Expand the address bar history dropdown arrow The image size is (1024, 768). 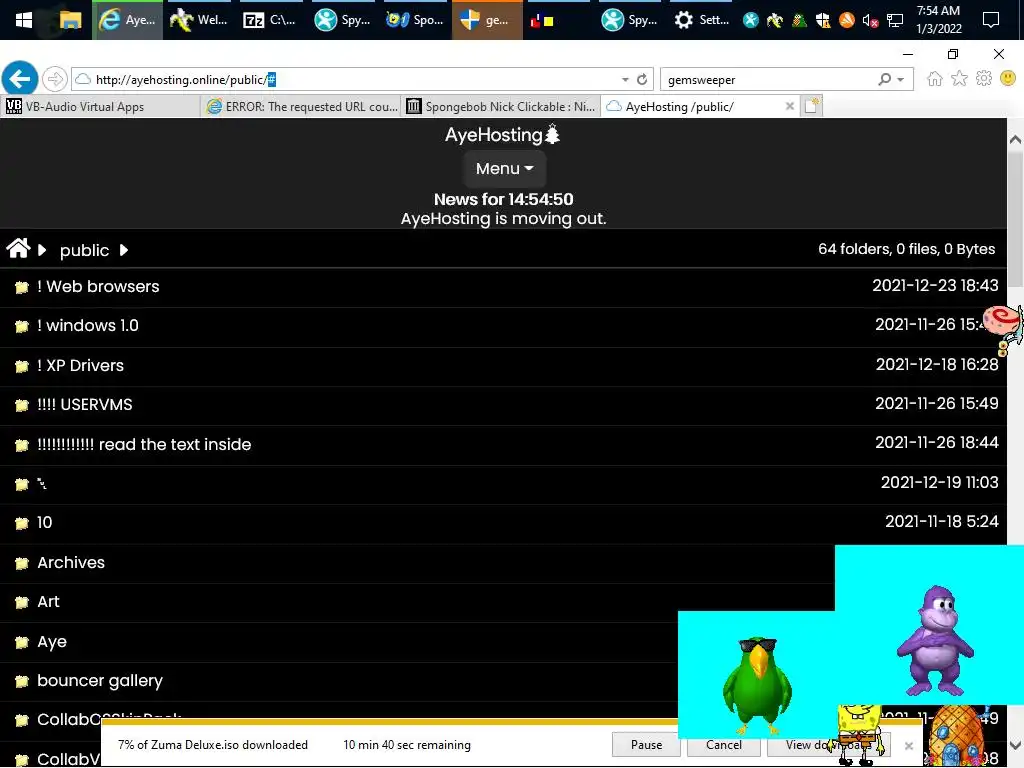625,79
